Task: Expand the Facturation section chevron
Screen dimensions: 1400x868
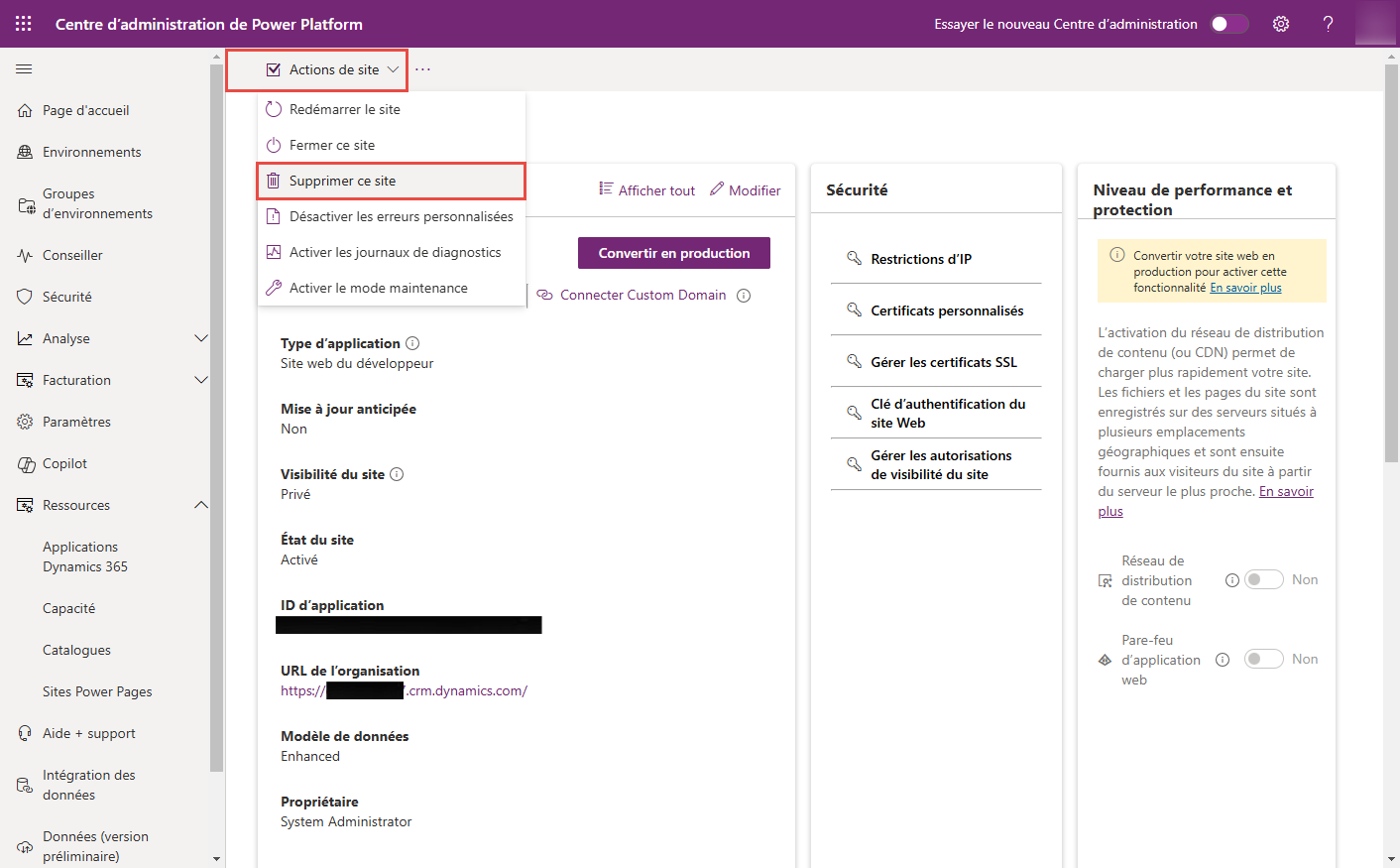Action: [201, 380]
